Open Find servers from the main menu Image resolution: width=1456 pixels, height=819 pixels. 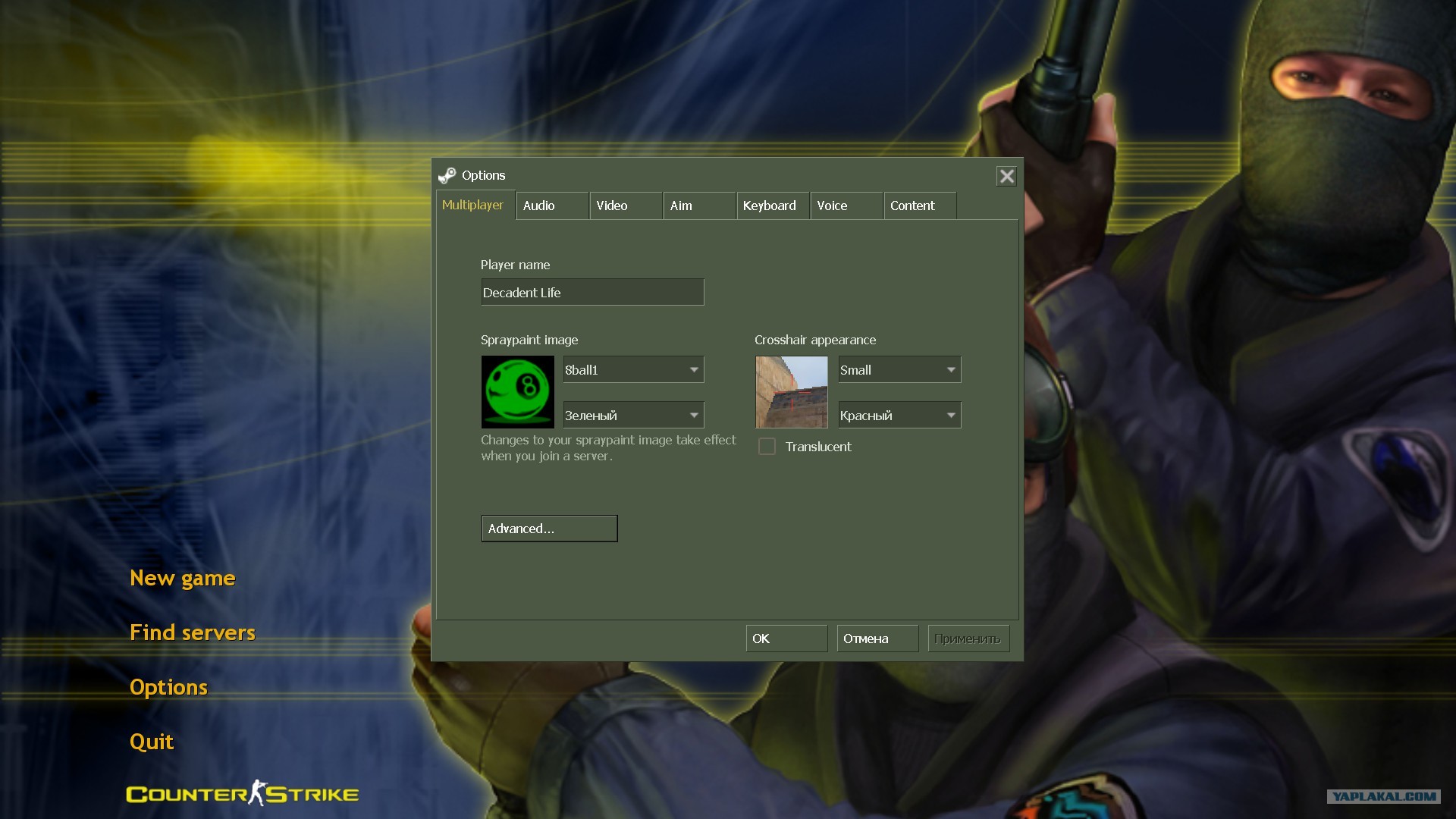[x=193, y=632]
